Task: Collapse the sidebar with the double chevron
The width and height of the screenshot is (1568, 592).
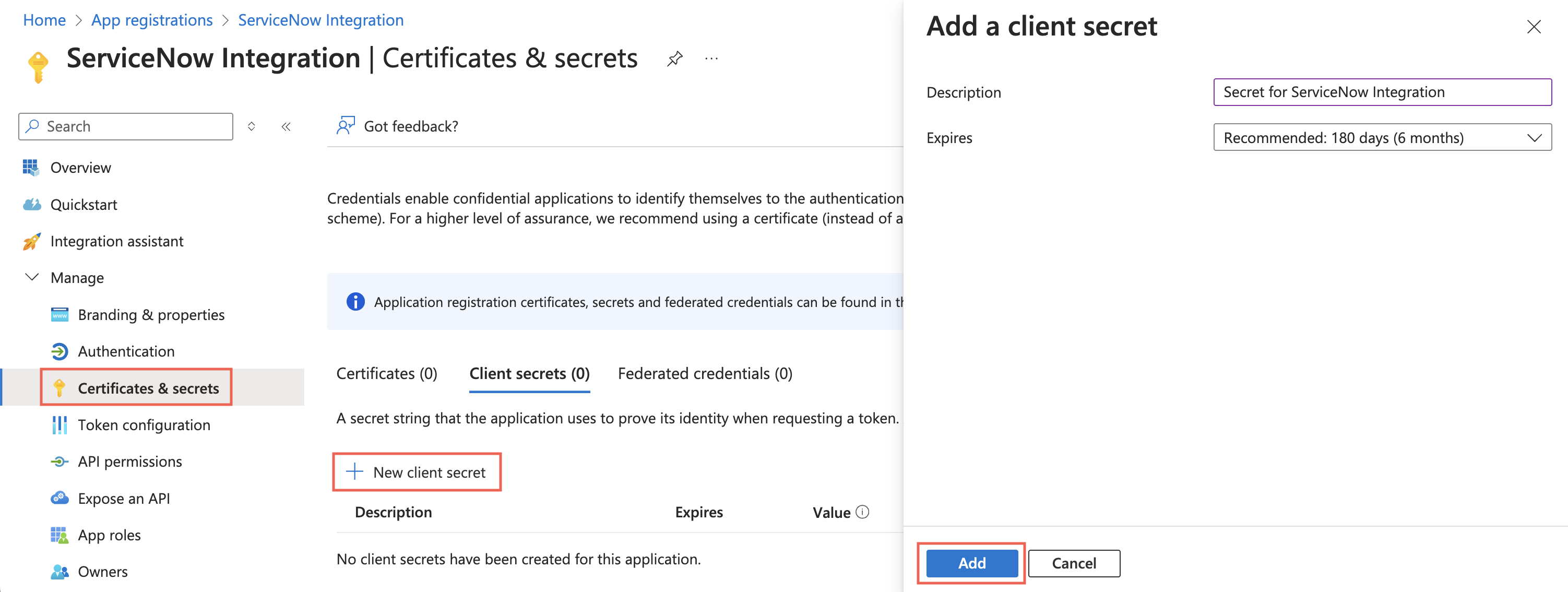Action: (x=286, y=126)
